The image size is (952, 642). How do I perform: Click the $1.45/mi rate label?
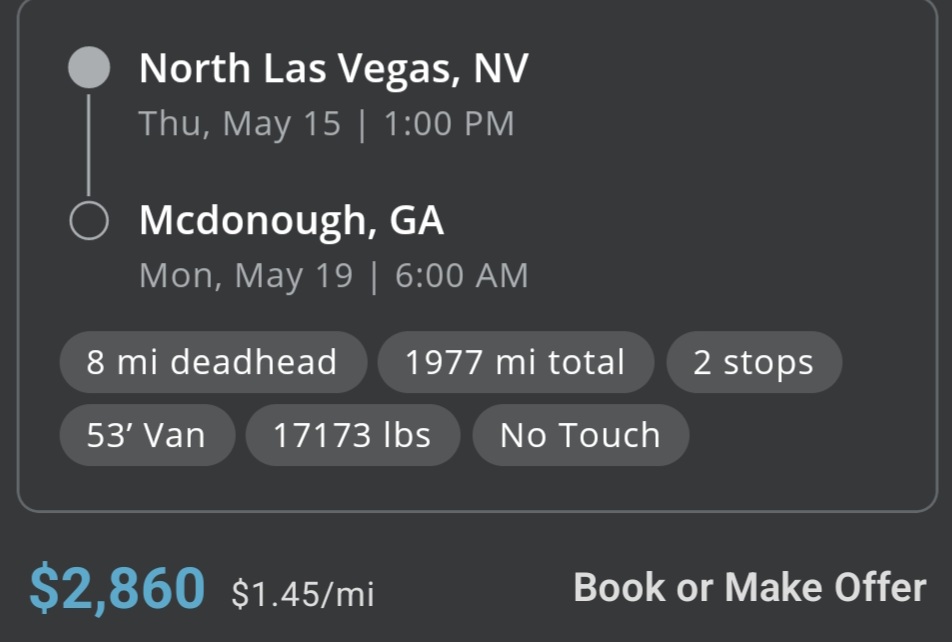coord(303,594)
